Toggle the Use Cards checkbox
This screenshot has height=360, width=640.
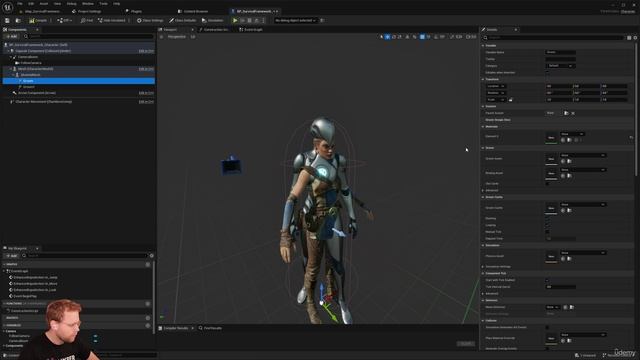coord(547,184)
